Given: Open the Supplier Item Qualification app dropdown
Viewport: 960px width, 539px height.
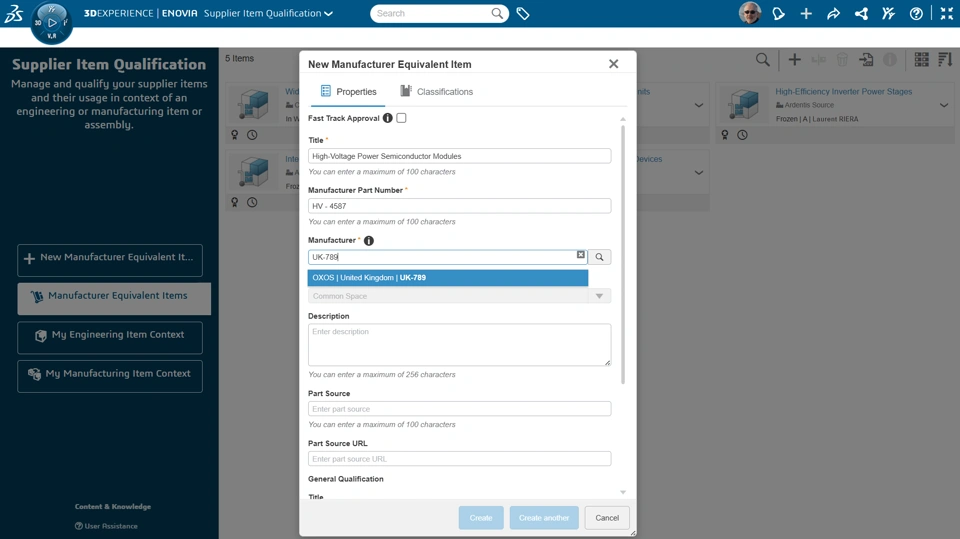Looking at the screenshot, I should click(x=268, y=13).
